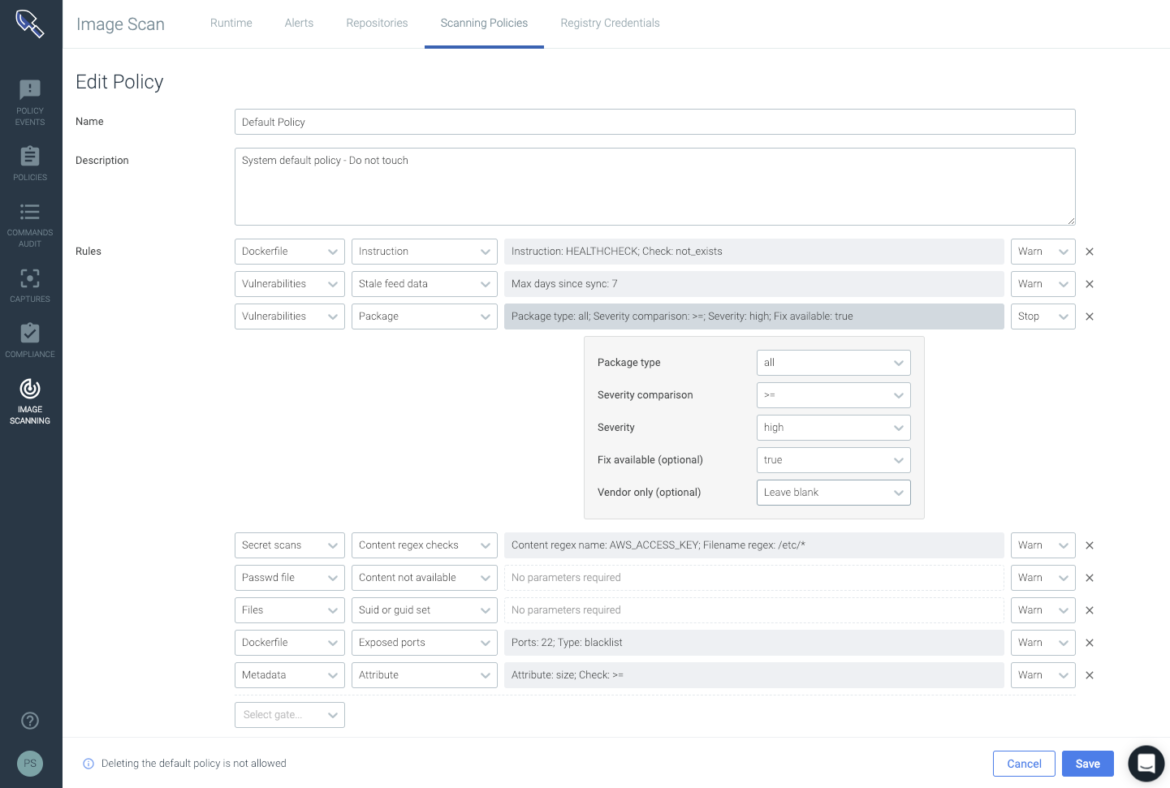This screenshot has width=1170, height=788.
Task: Open the chat support widget
Action: pos(1146,763)
